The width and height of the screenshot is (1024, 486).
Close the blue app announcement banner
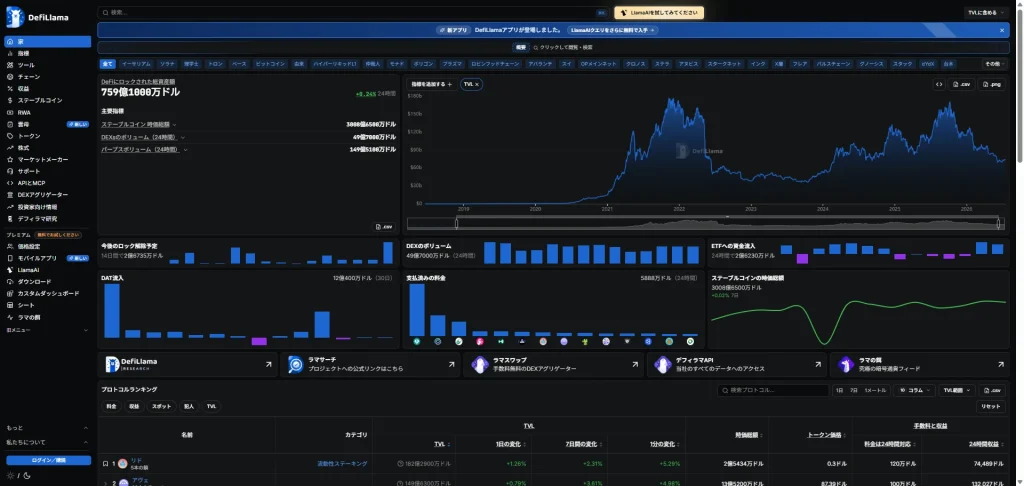tap(1002, 30)
